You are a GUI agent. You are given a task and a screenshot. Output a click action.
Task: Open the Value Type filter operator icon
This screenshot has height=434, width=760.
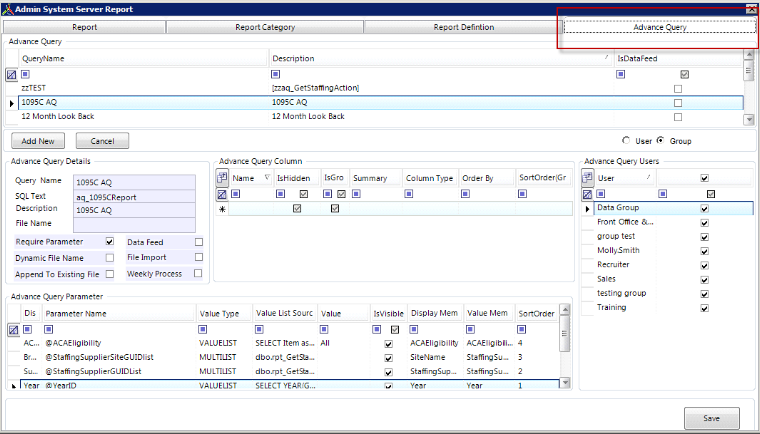click(203, 330)
